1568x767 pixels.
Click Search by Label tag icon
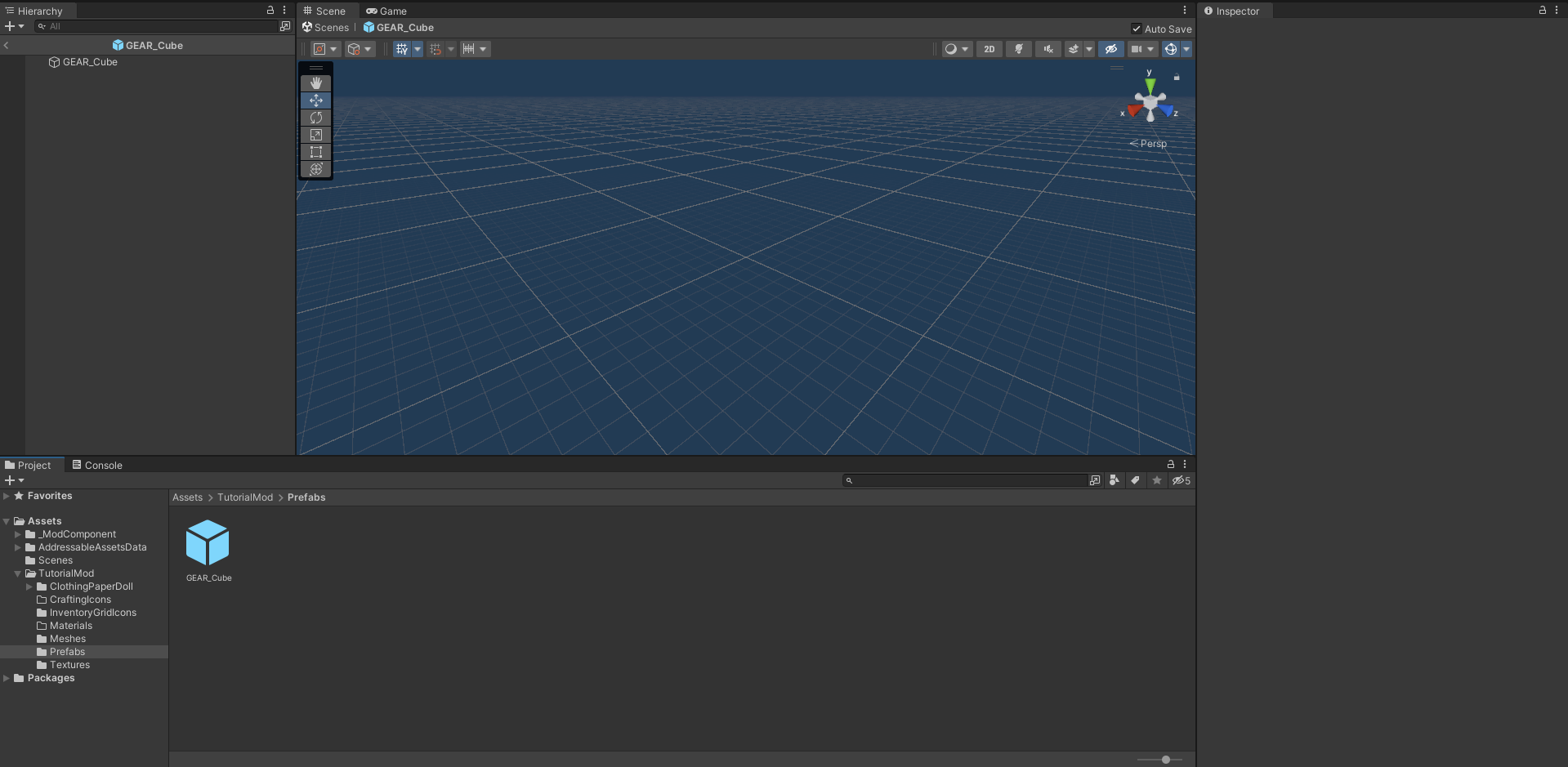click(1136, 480)
